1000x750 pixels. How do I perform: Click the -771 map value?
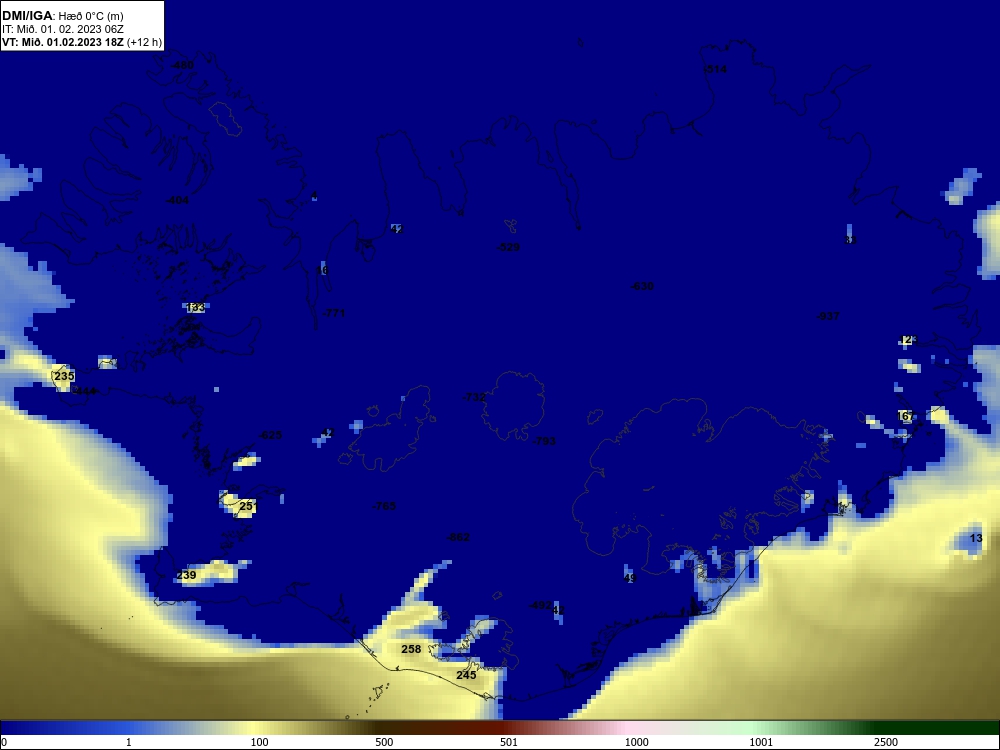click(334, 313)
